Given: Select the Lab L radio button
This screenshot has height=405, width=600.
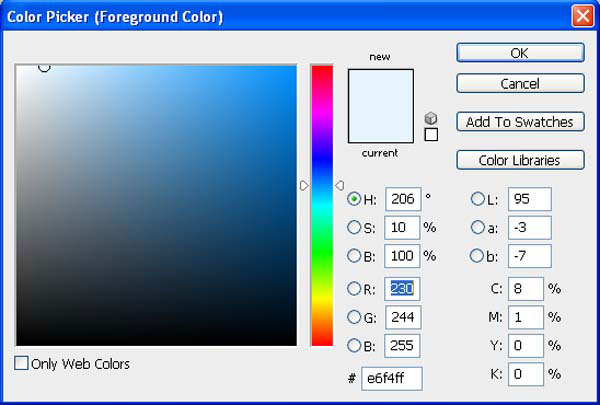Looking at the screenshot, I should [477, 199].
